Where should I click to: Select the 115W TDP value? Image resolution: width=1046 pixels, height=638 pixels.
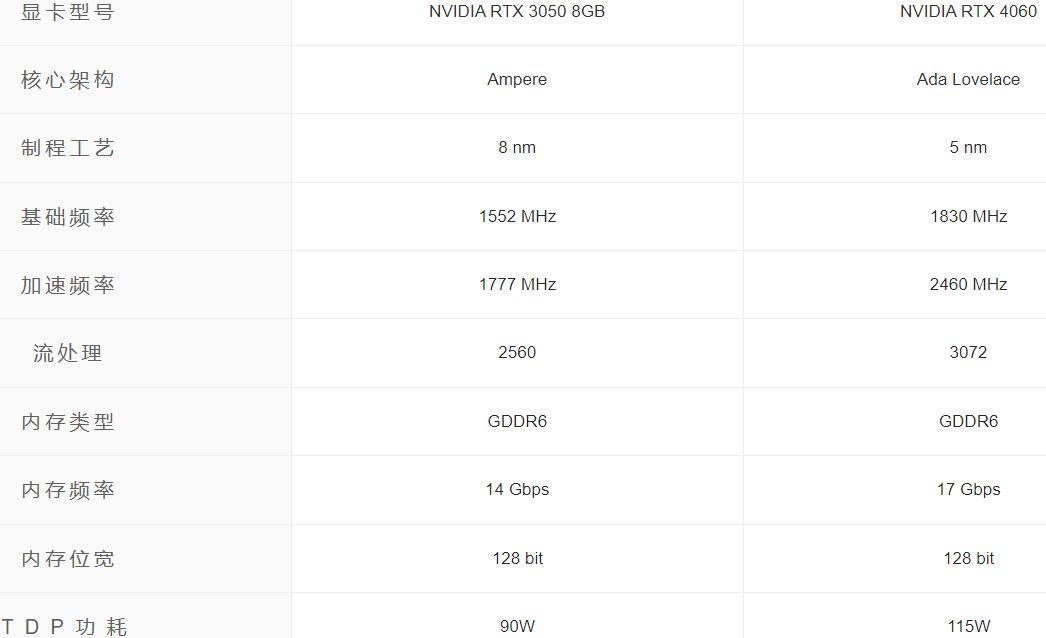click(x=968, y=627)
